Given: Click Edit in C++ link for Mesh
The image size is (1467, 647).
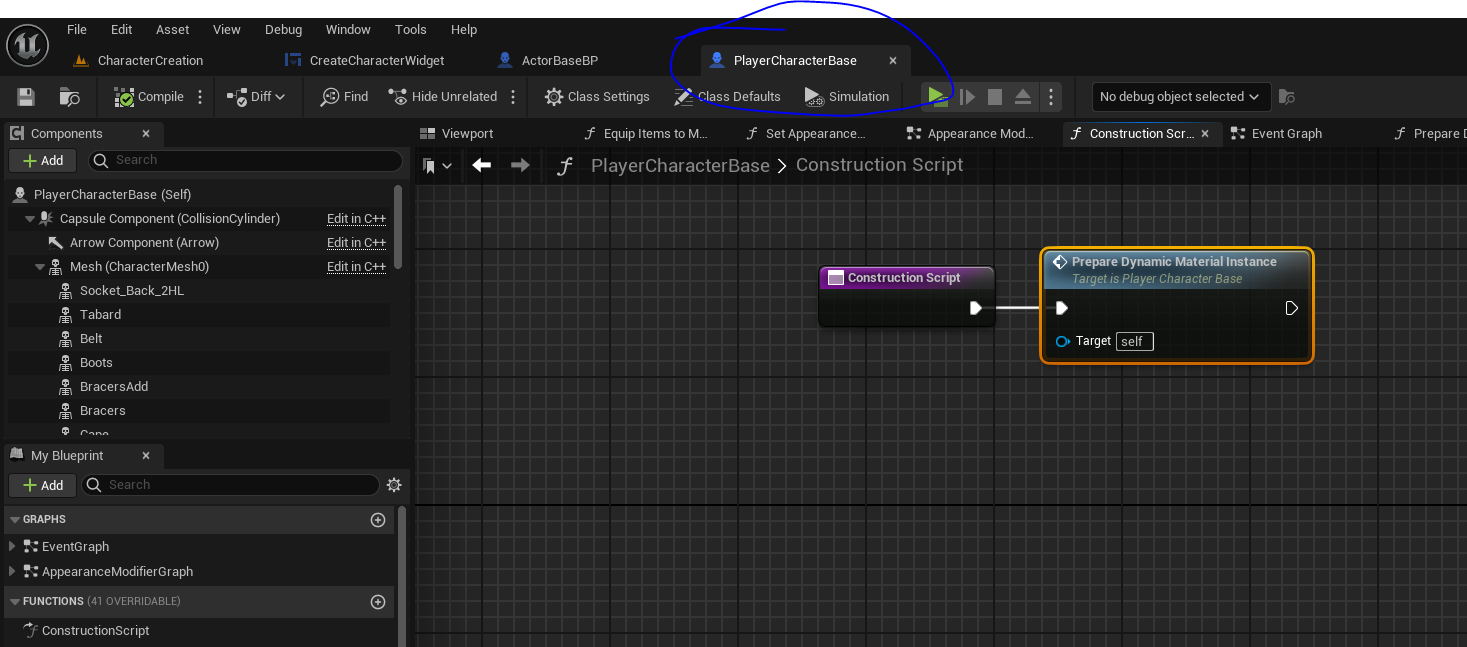Looking at the screenshot, I should coord(356,267).
